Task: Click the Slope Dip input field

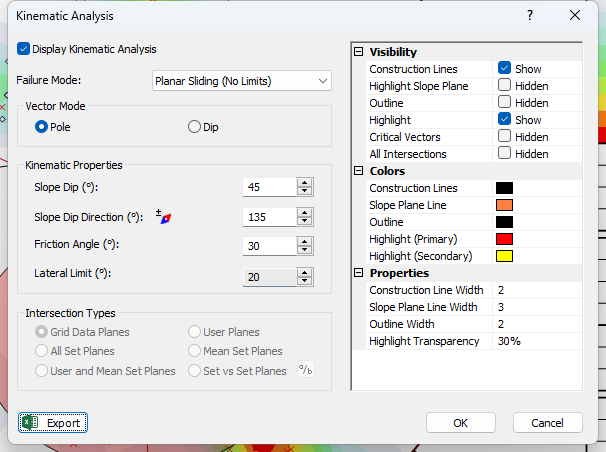Action: pyautogui.click(x=269, y=187)
